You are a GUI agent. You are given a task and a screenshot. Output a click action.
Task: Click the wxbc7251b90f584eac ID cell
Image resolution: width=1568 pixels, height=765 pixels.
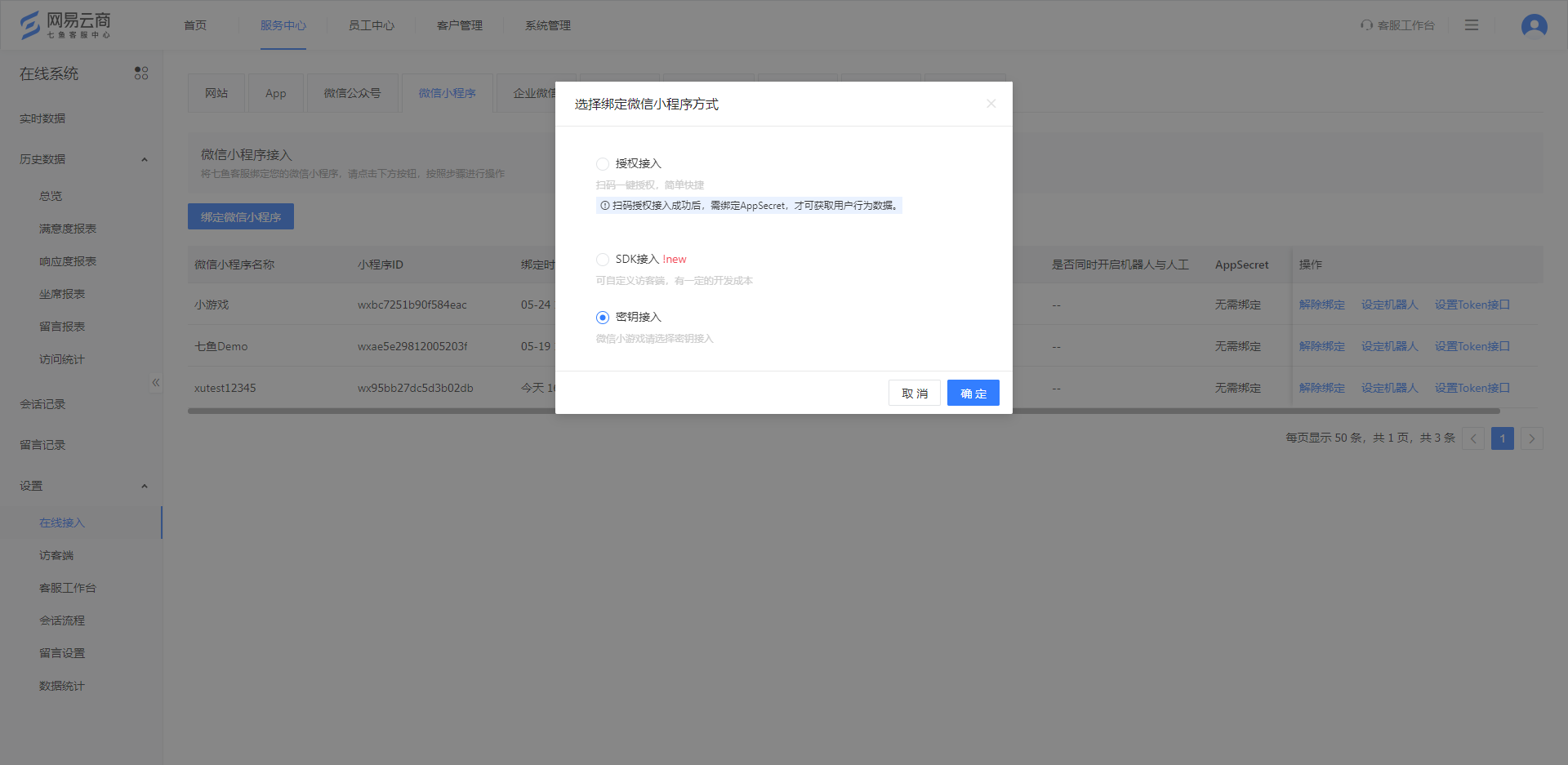[412, 305]
